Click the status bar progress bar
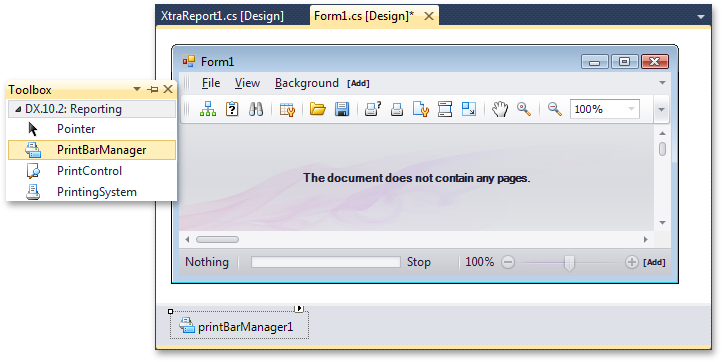The image size is (722, 362). (x=326, y=262)
